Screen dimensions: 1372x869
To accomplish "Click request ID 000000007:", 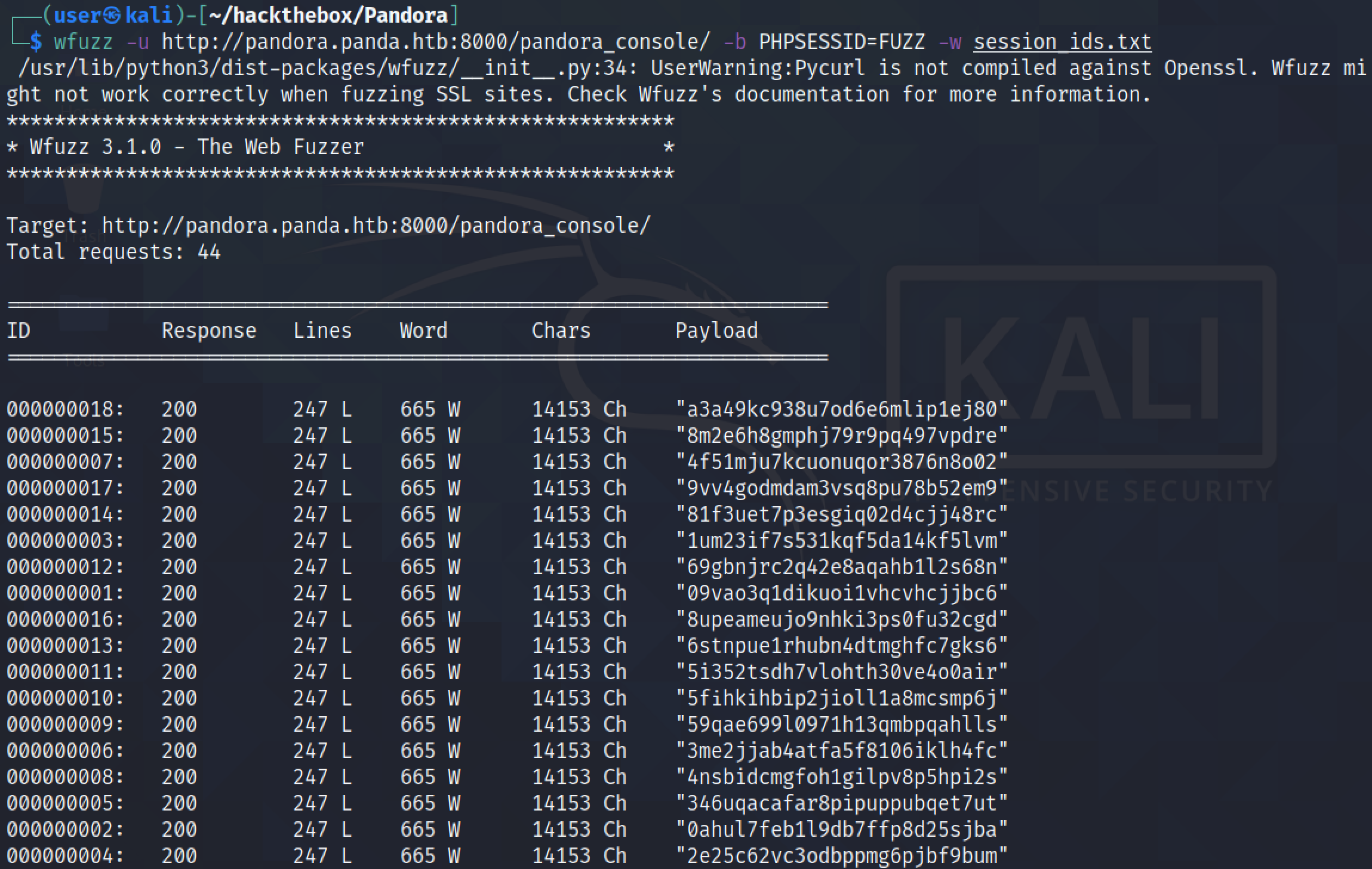I will pos(66,462).
